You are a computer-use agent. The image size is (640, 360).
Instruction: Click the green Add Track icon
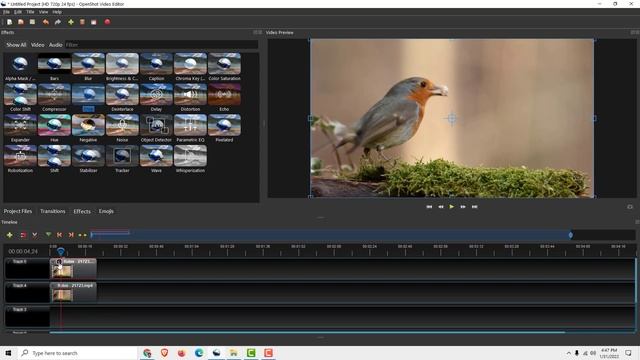point(9,235)
